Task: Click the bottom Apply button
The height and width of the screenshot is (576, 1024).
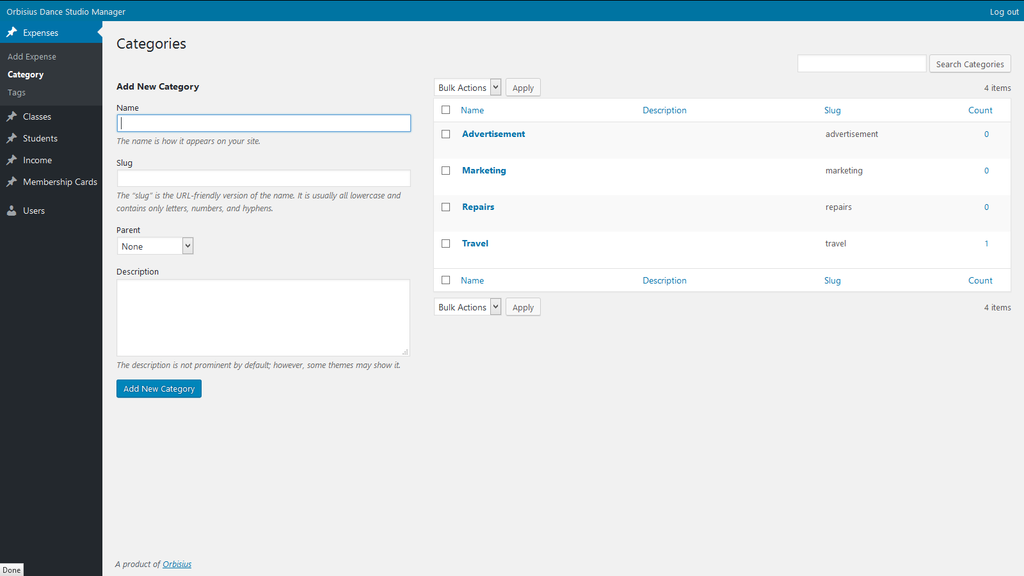Action: 523,307
